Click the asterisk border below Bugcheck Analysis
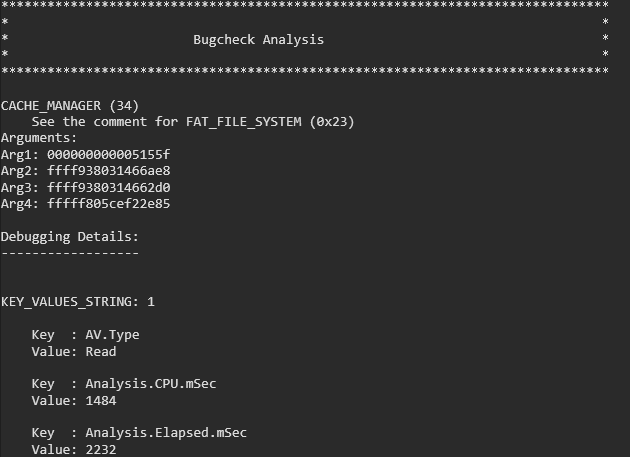Screen dimensions: 630x457 [305, 73]
